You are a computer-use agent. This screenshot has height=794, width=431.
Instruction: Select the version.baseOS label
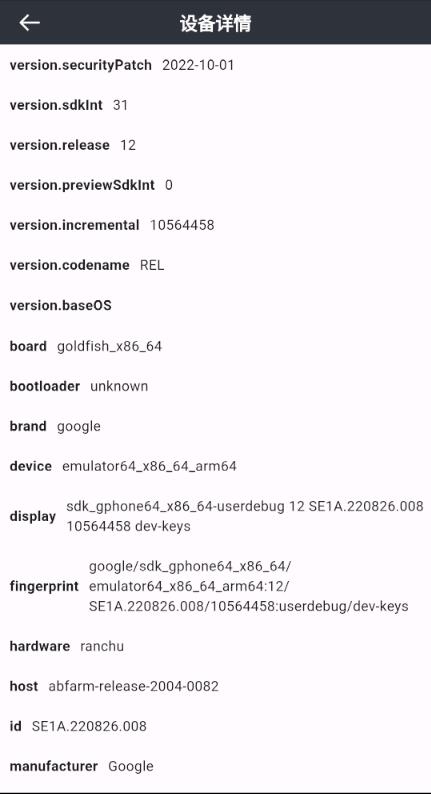[60, 306]
